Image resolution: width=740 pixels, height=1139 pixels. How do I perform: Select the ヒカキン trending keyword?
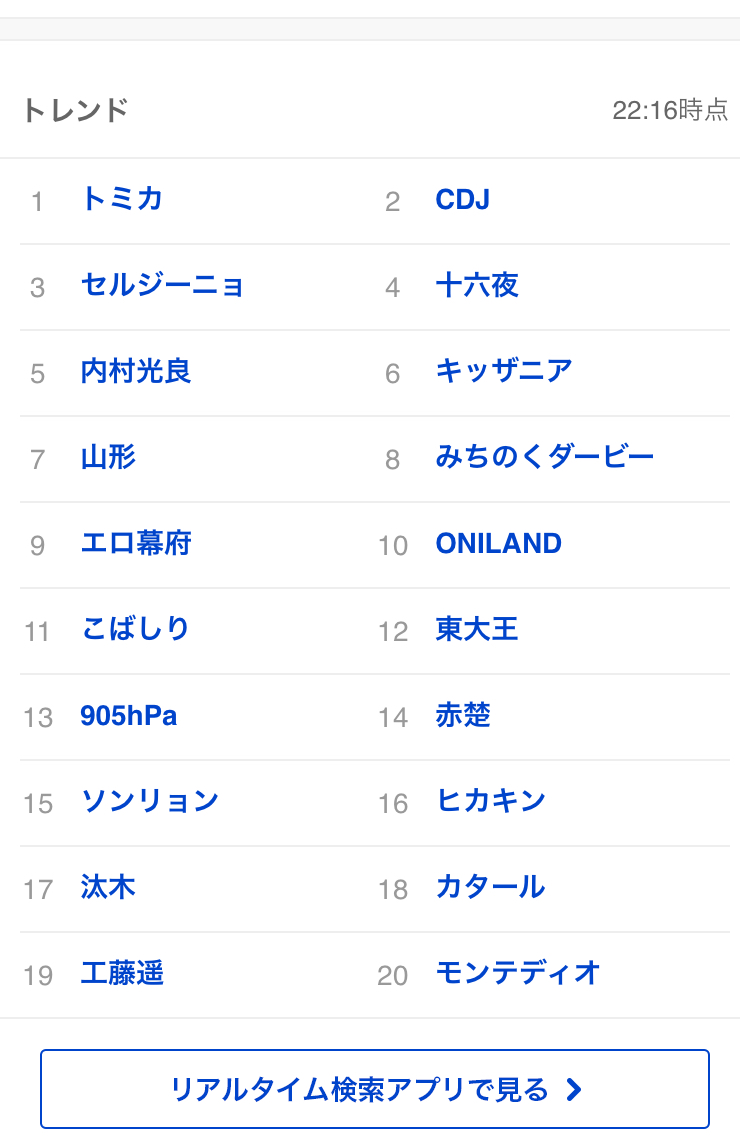(491, 801)
